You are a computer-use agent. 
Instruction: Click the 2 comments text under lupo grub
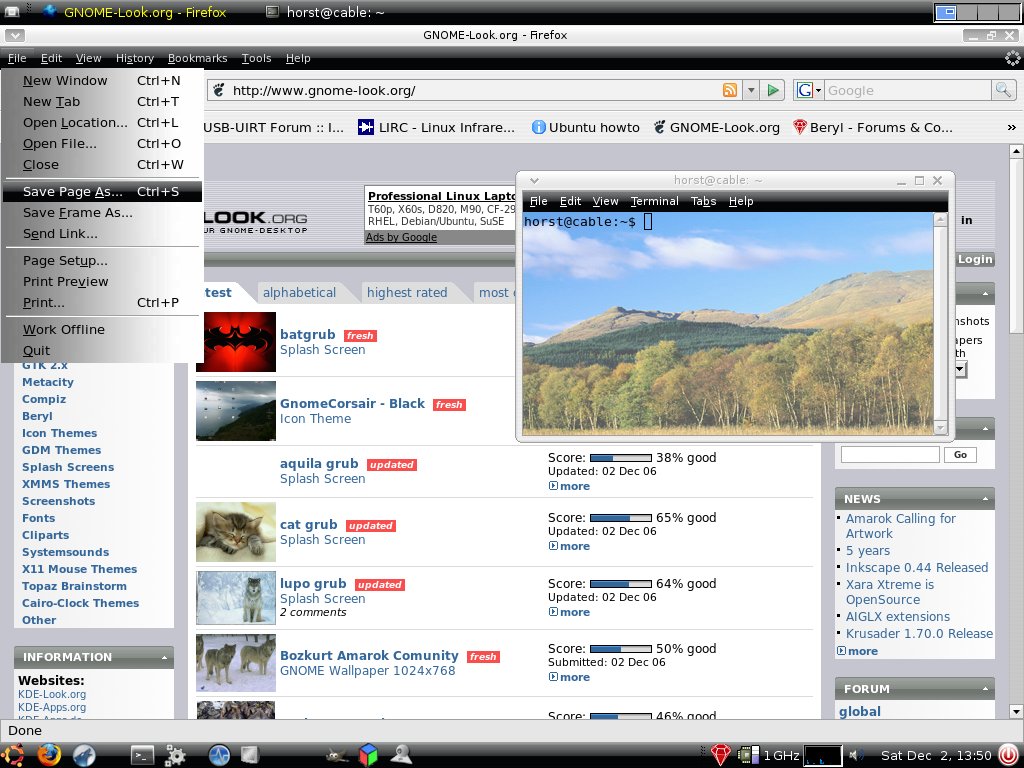[x=313, y=612]
